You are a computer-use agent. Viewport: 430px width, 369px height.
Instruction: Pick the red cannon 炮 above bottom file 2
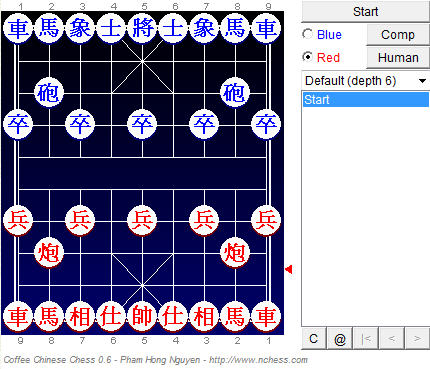click(235, 252)
